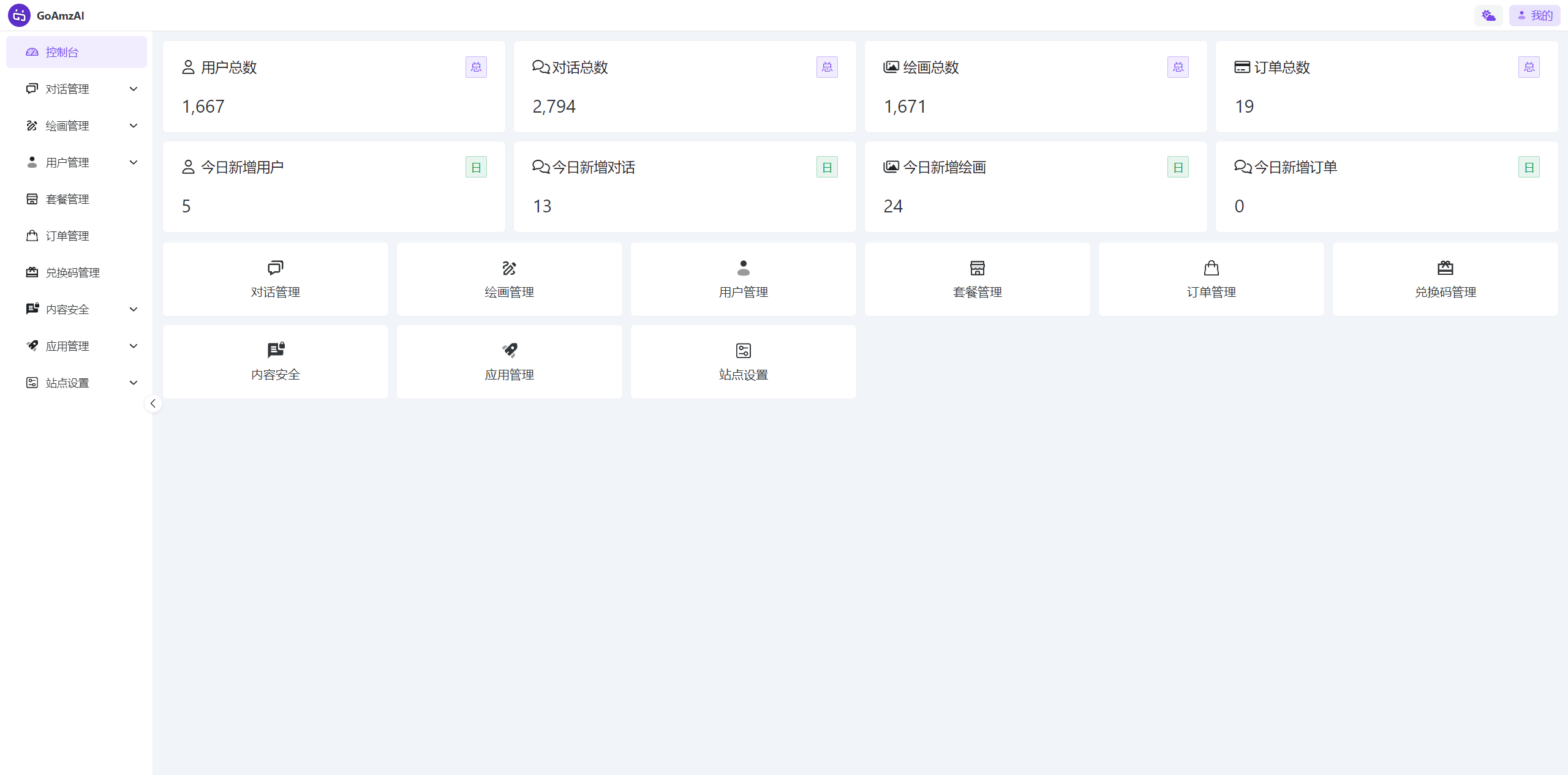Expand 用户管理 sidebar chevron

tap(134, 162)
